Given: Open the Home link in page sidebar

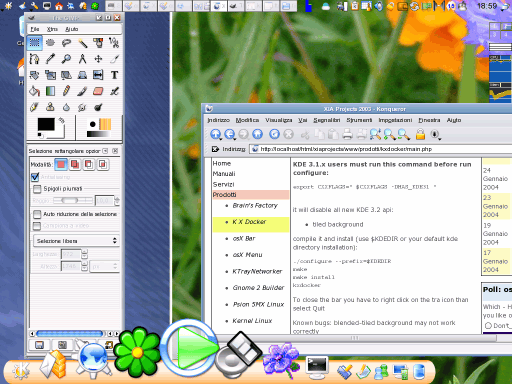Looking at the screenshot, I should click(222, 164).
